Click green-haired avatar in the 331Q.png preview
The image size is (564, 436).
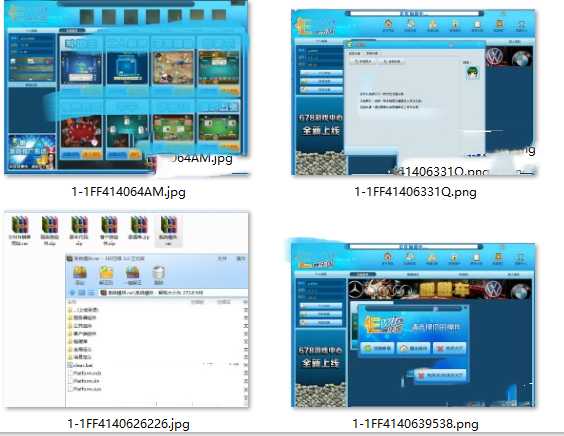(x=473, y=73)
